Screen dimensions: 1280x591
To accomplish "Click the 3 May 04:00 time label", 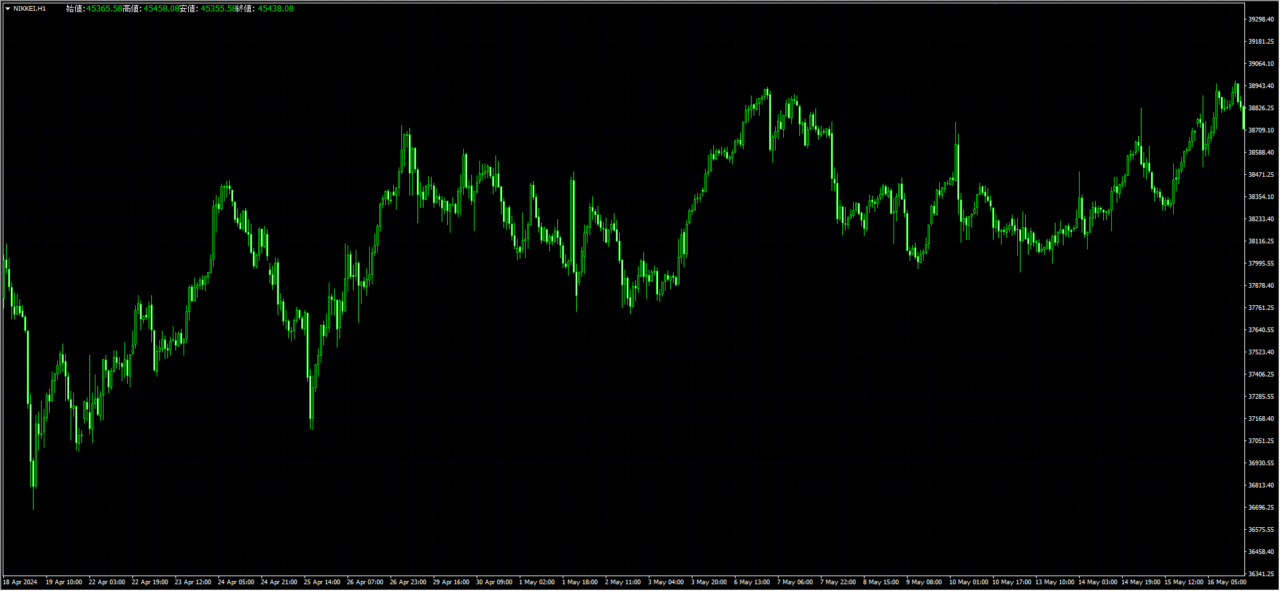I will 665,581.
